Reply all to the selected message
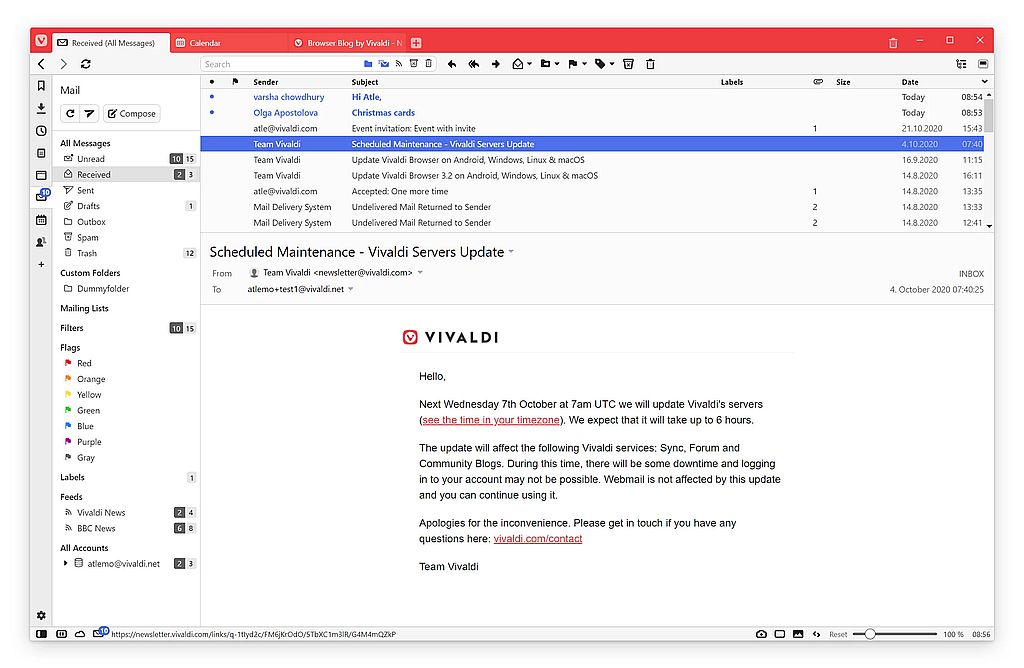Image resolution: width=1024 pixels, height=668 pixels. pos(474,64)
